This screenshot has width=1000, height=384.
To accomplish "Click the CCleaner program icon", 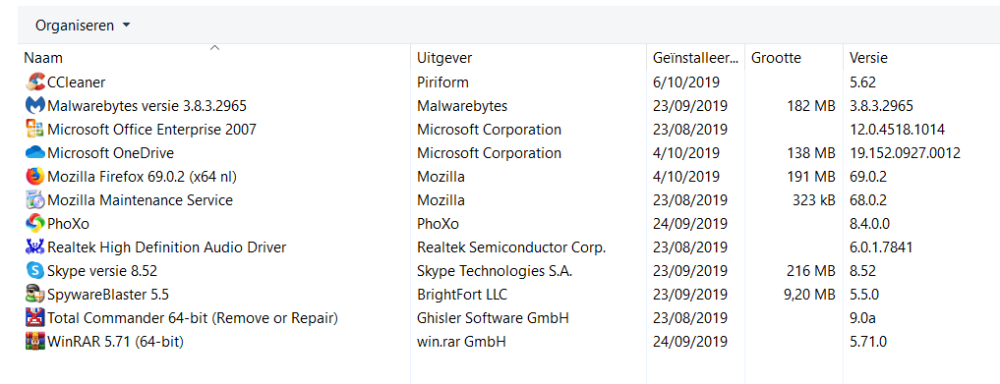I will coord(34,82).
